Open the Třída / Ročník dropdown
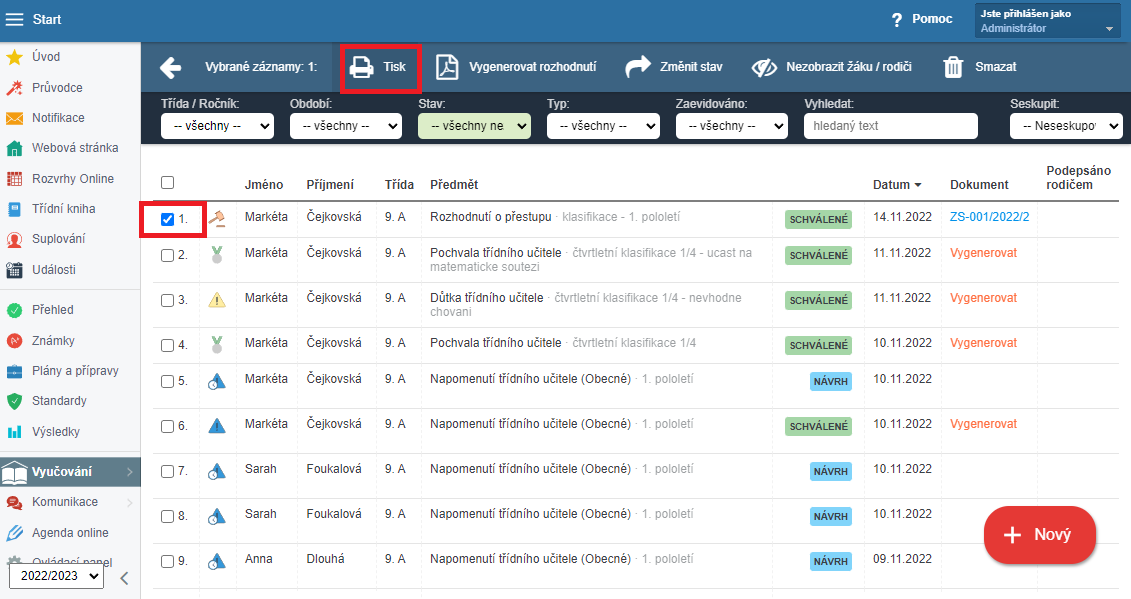1131x599 pixels. coord(217,126)
